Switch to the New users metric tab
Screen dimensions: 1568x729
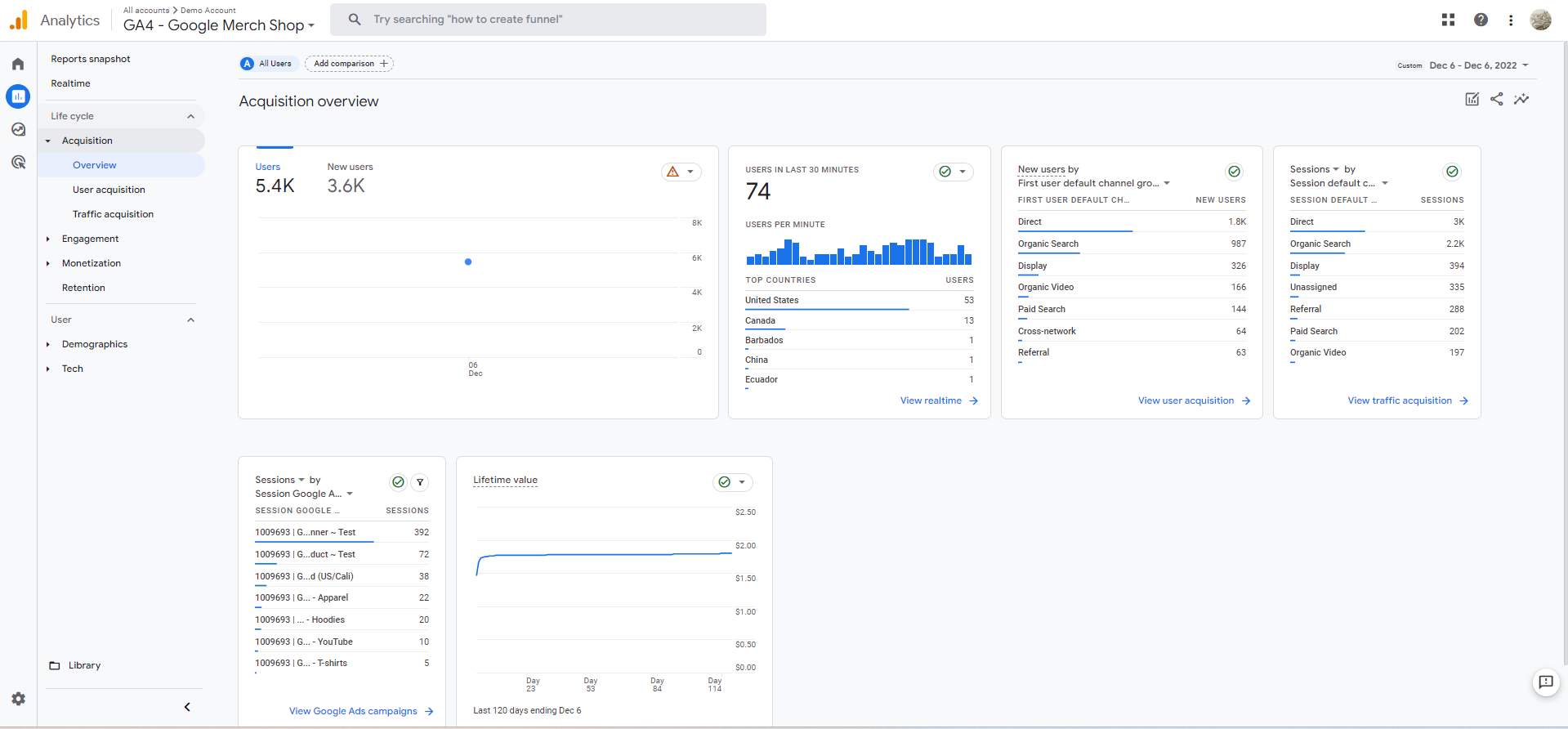pos(350,177)
